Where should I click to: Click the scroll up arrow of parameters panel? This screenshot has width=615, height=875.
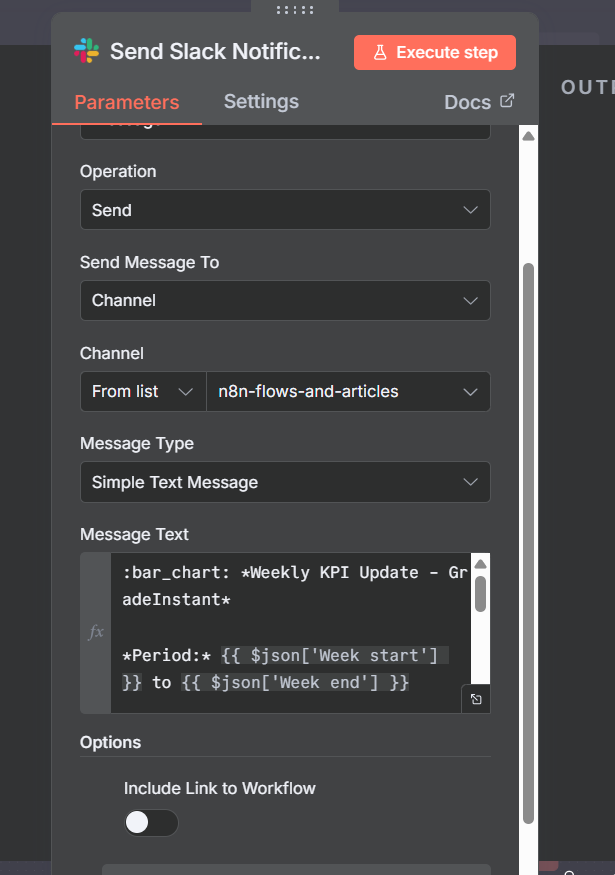coord(529,136)
